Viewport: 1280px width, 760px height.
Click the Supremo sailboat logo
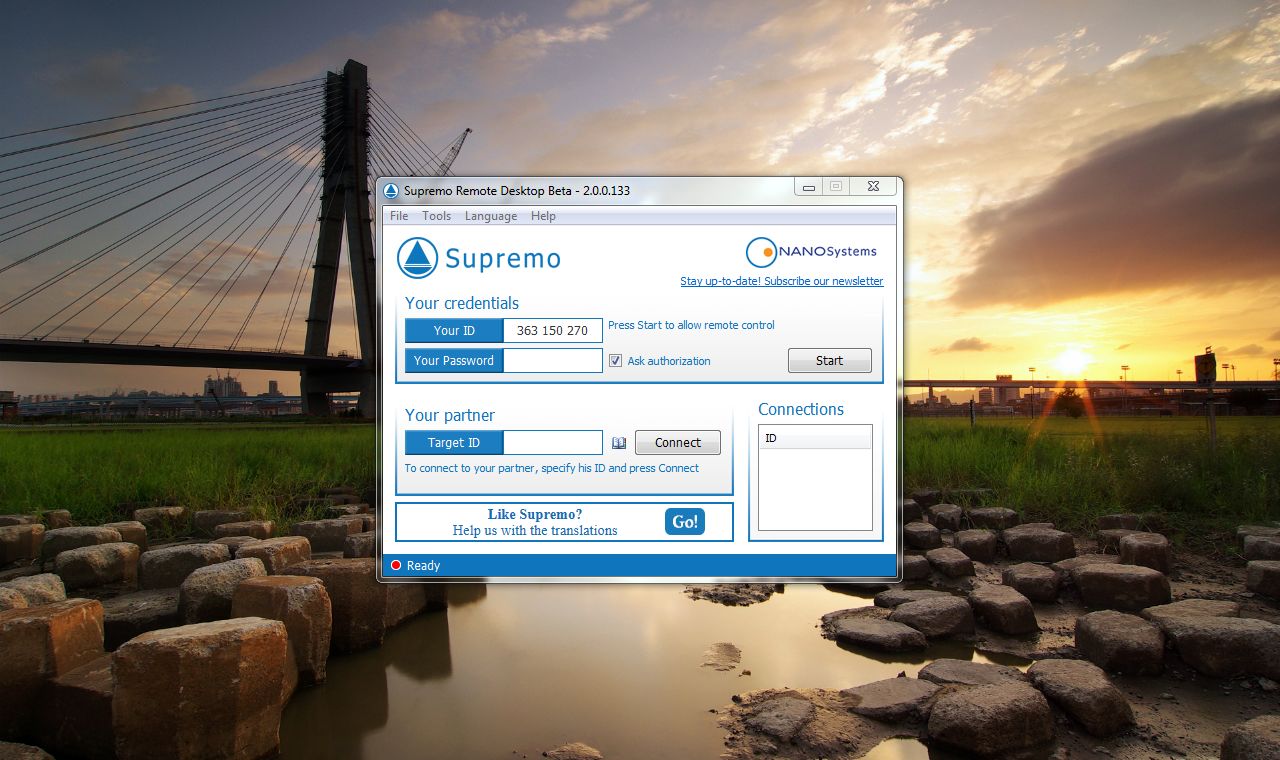click(x=418, y=258)
